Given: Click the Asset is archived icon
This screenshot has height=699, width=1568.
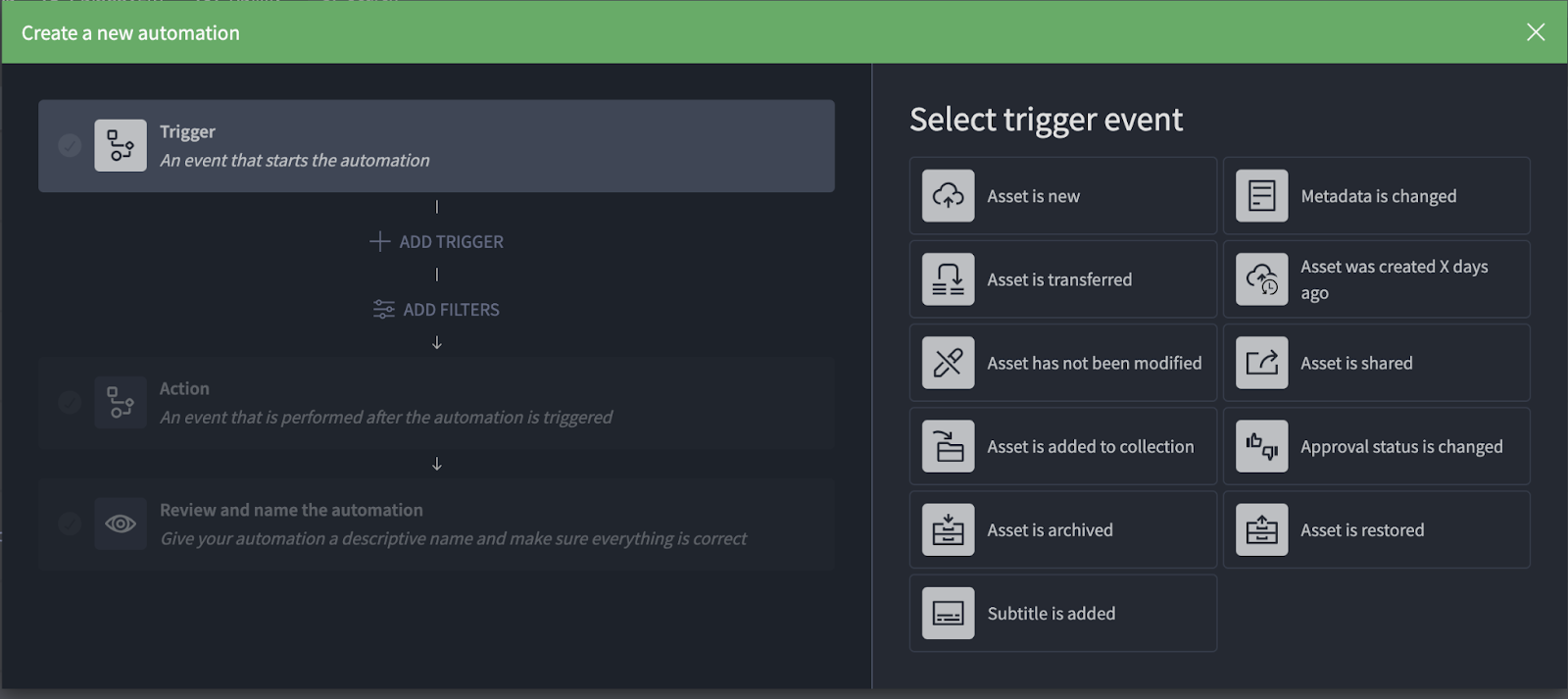Looking at the screenshot, I should point(948,529).
